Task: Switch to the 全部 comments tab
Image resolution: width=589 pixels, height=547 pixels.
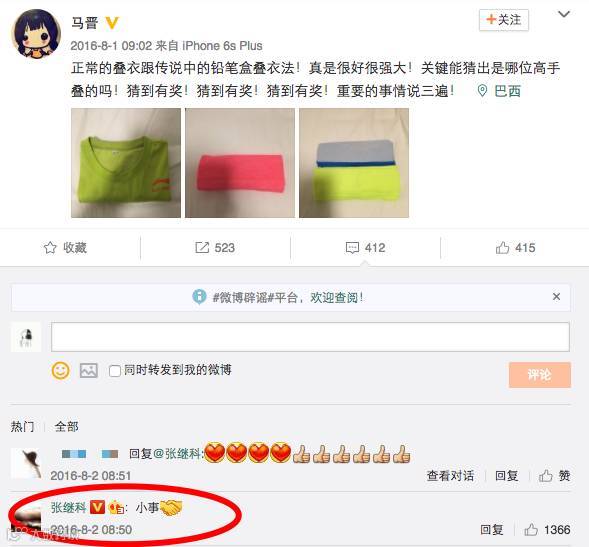Action: (x=66, y=427)
